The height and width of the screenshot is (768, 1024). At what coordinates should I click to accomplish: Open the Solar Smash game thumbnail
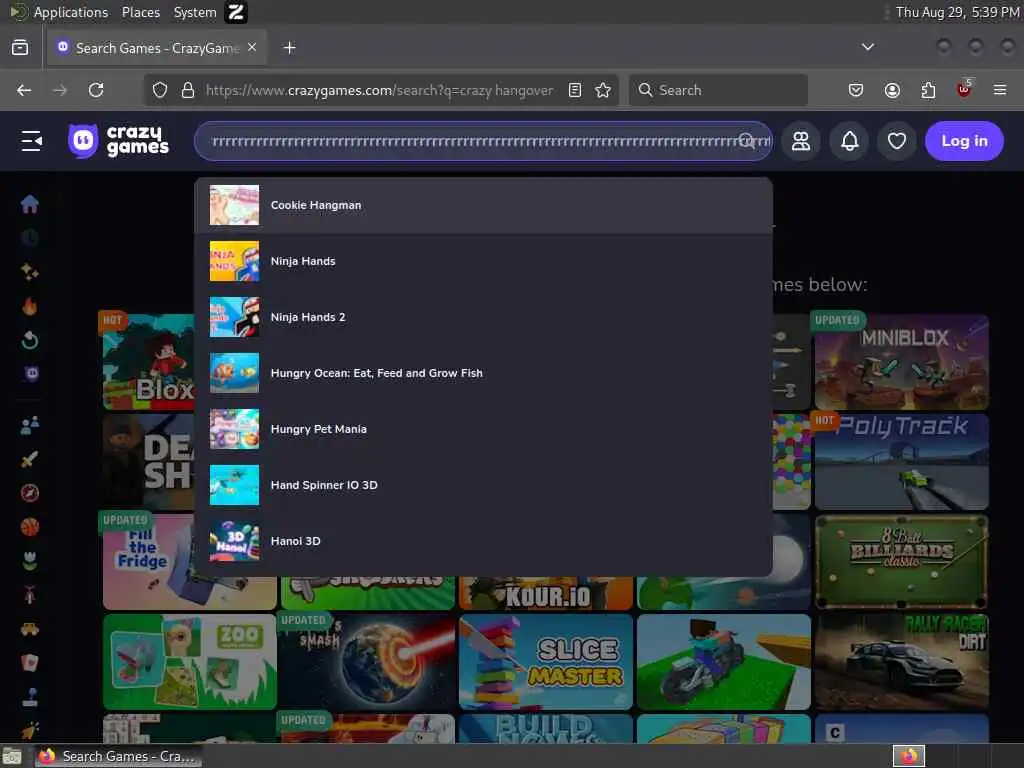(x=368, y=662)
